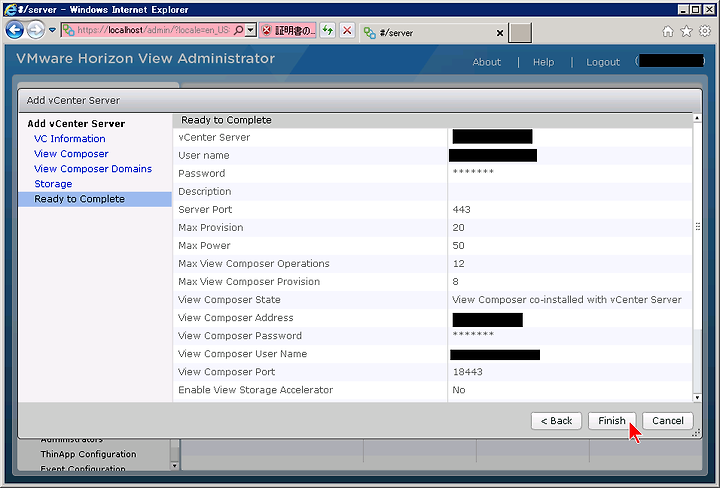Click the About link in header
The image size is (720, 488).
click(x=487, y=62)
